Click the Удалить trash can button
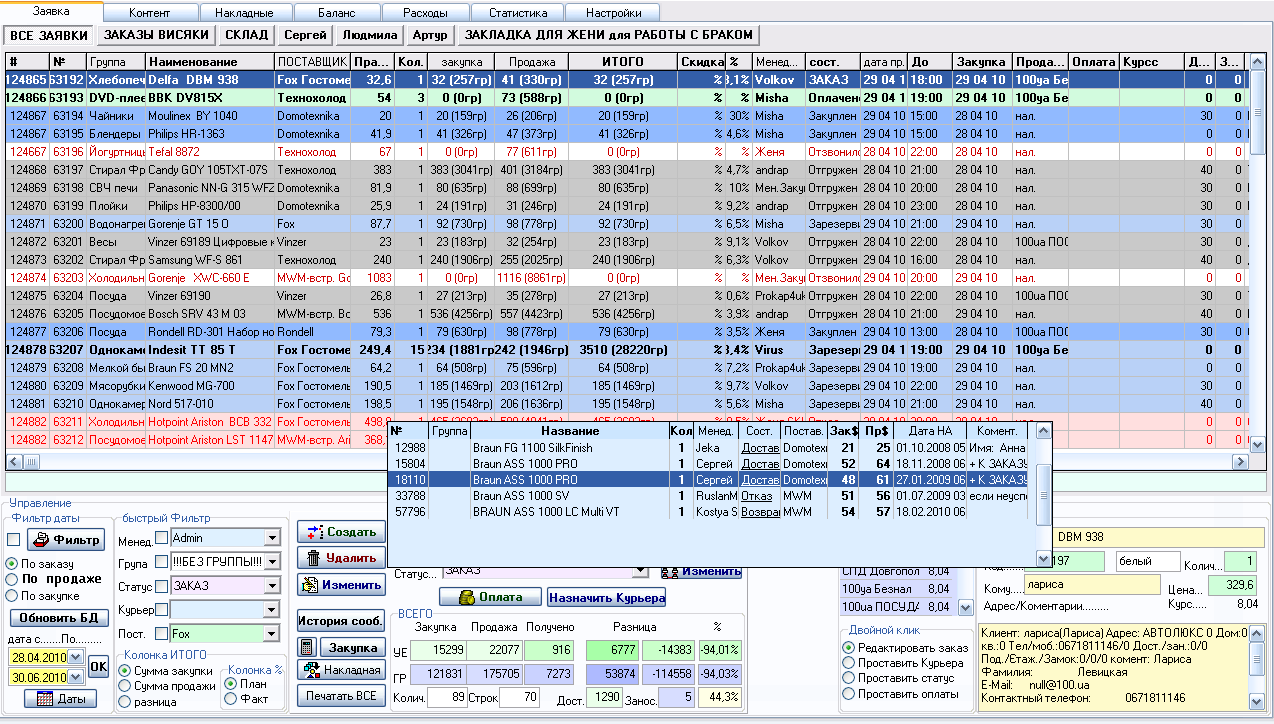Screen dimensions: 1274x724 pos(341,558)
